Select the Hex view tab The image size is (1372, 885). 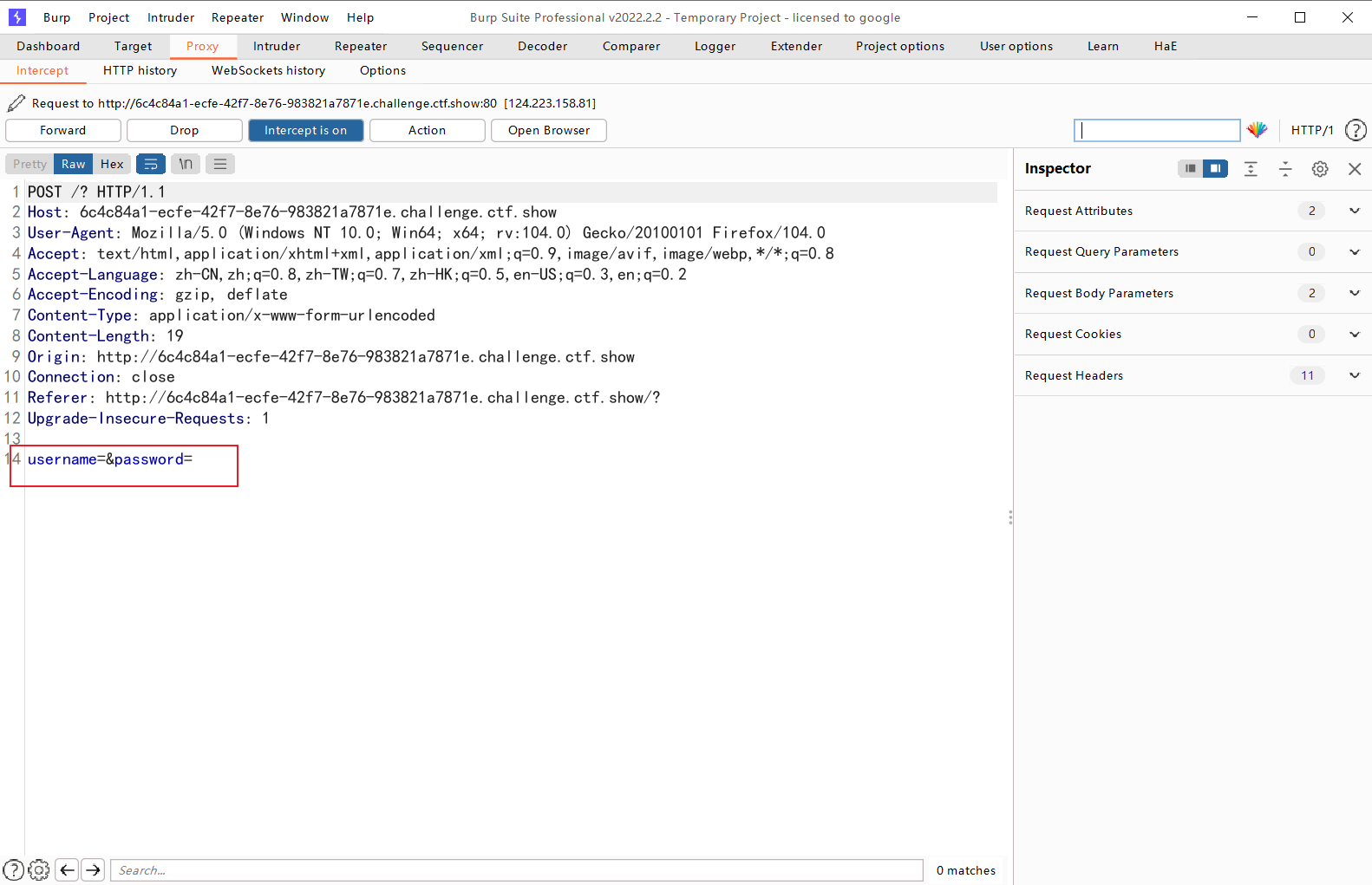[112, 164]
